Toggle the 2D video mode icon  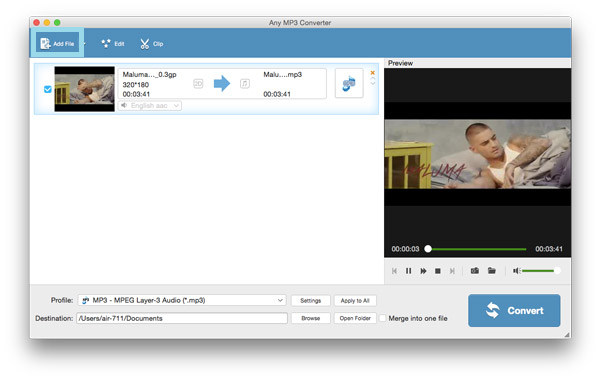tap(198, 83)
